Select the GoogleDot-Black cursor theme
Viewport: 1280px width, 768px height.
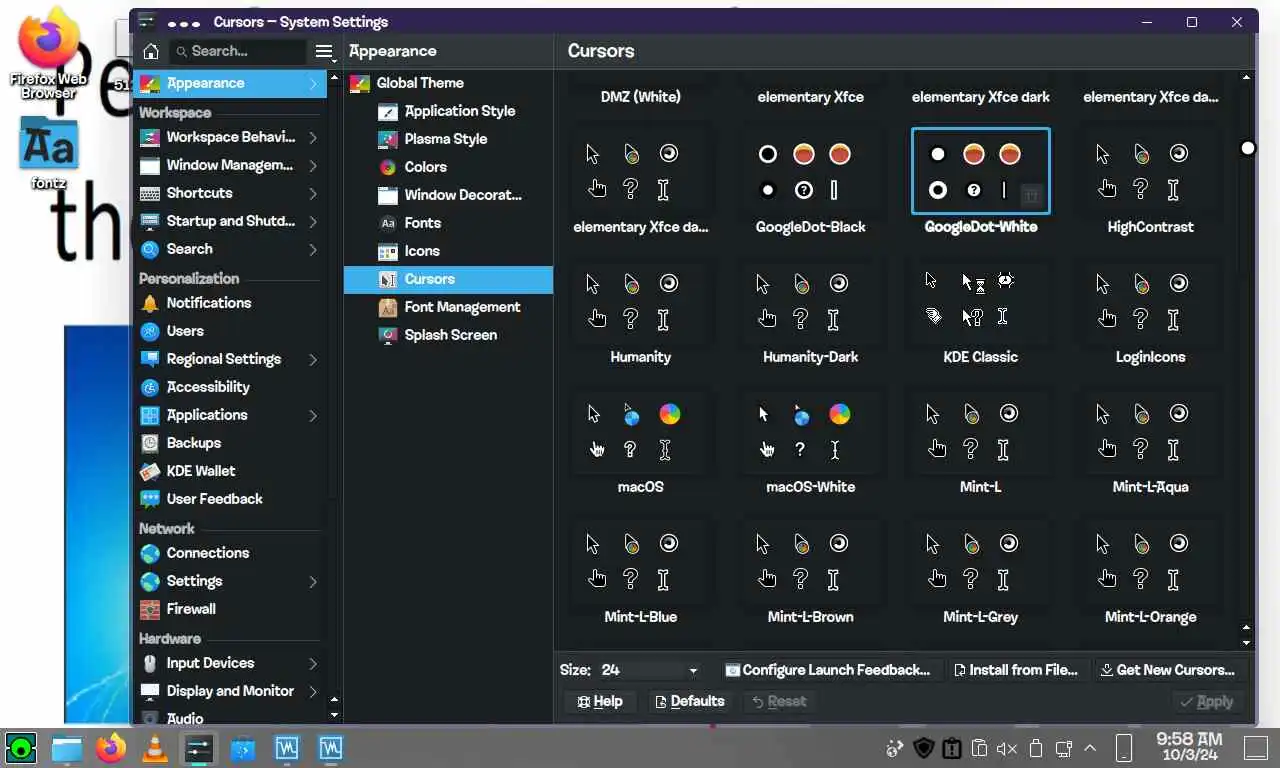click(811, 182)
